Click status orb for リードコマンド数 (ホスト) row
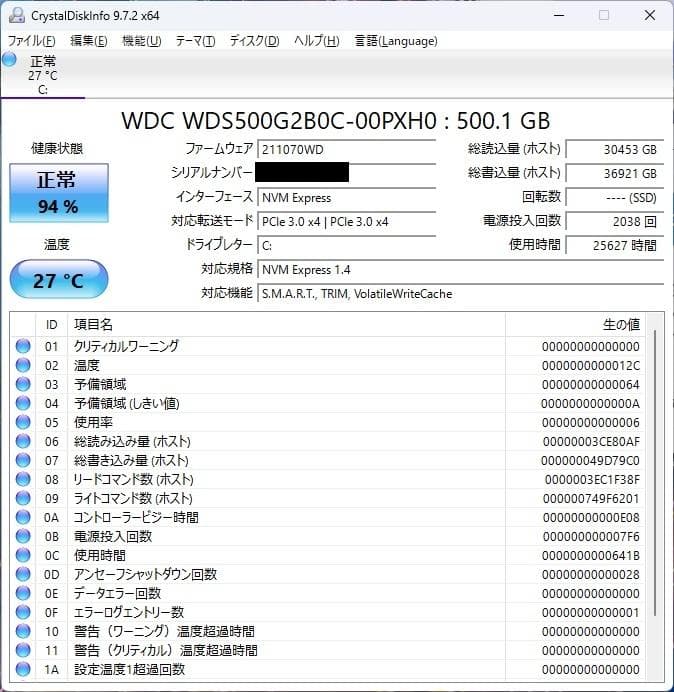The height and width of the screenshot is (692, 674). coord(23,479)
